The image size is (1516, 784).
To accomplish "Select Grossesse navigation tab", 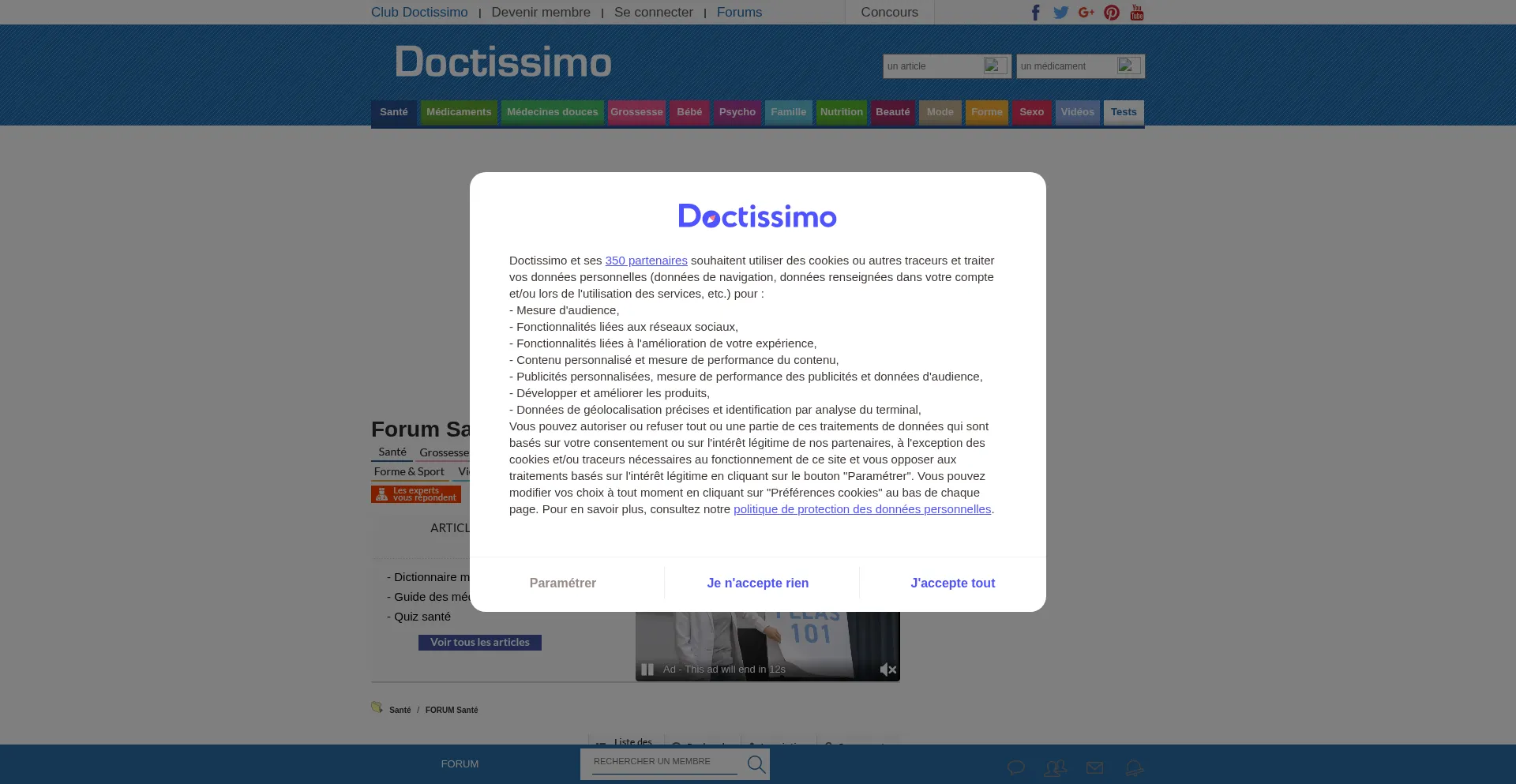I will (636, 112).
